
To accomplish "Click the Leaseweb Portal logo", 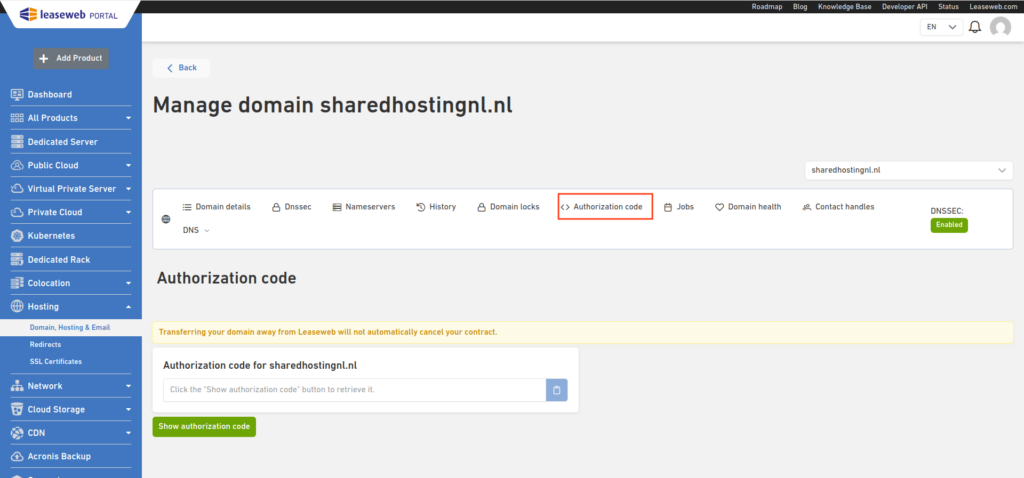I will pos(69,14).
